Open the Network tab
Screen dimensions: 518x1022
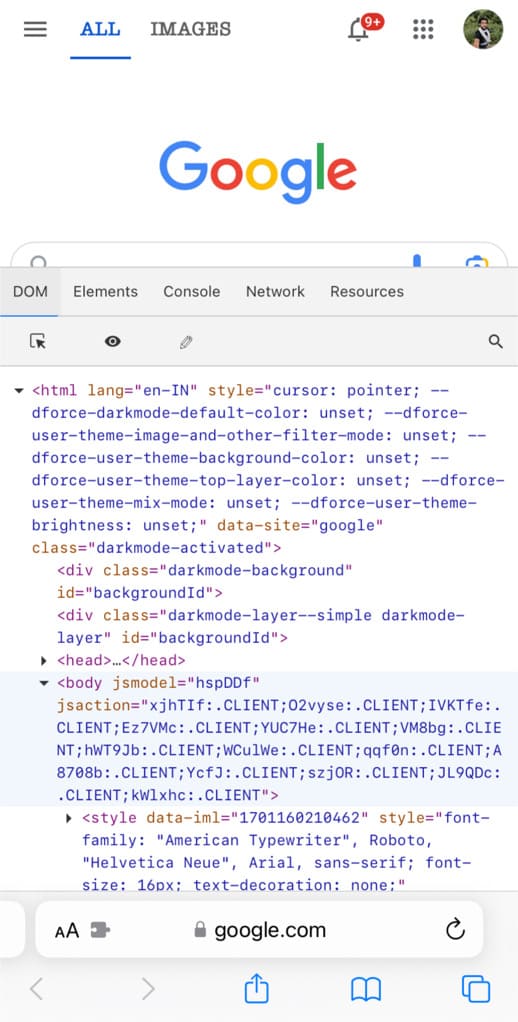coord(275,291)
